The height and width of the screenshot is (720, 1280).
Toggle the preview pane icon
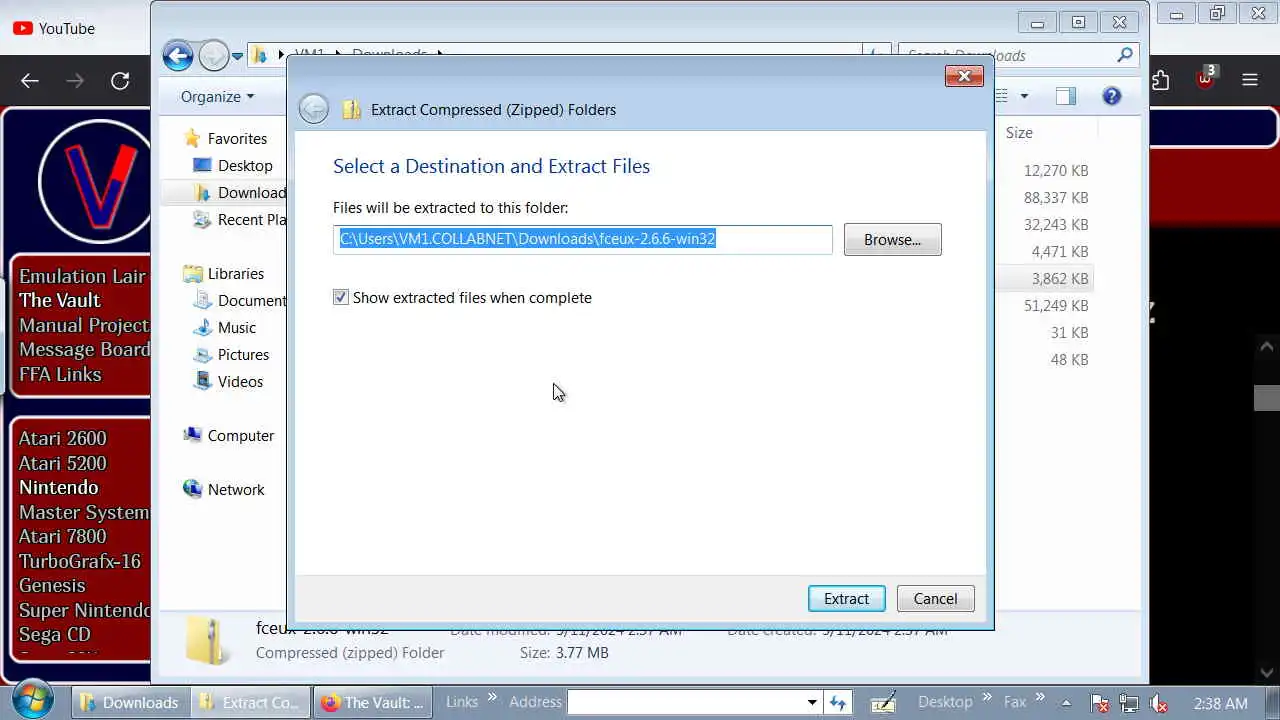(1065, 96)
